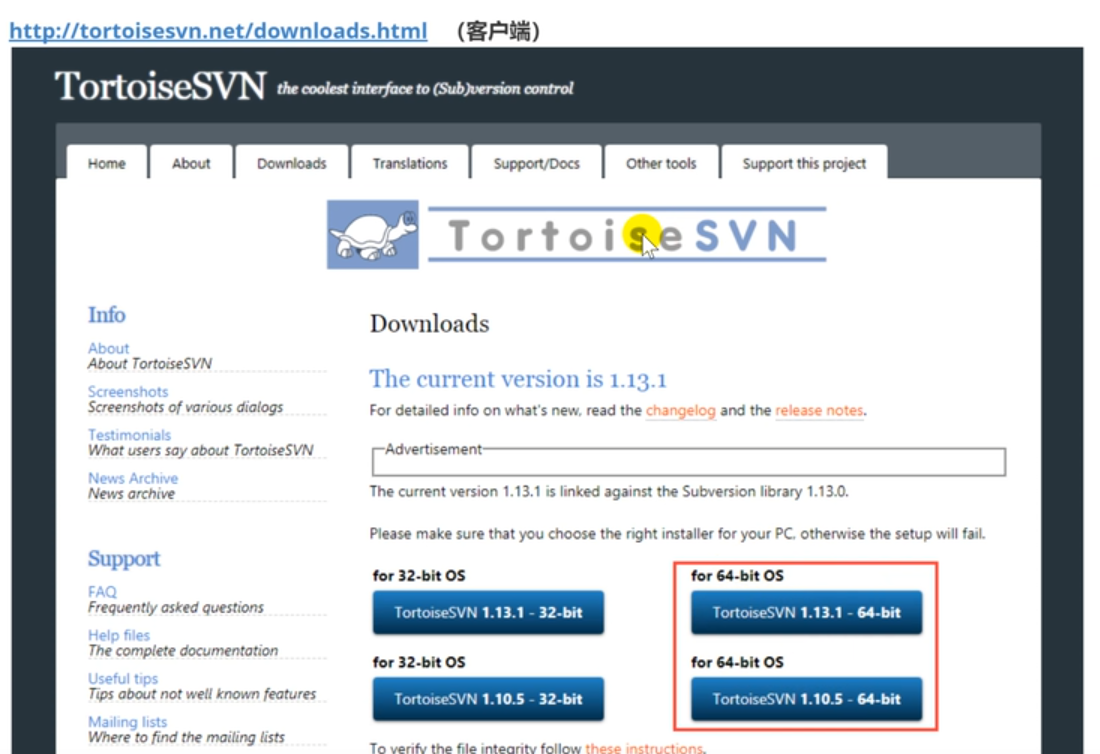Click 'Where to find the mailing lists' text

pyautogui.click(x=187, y=737)
